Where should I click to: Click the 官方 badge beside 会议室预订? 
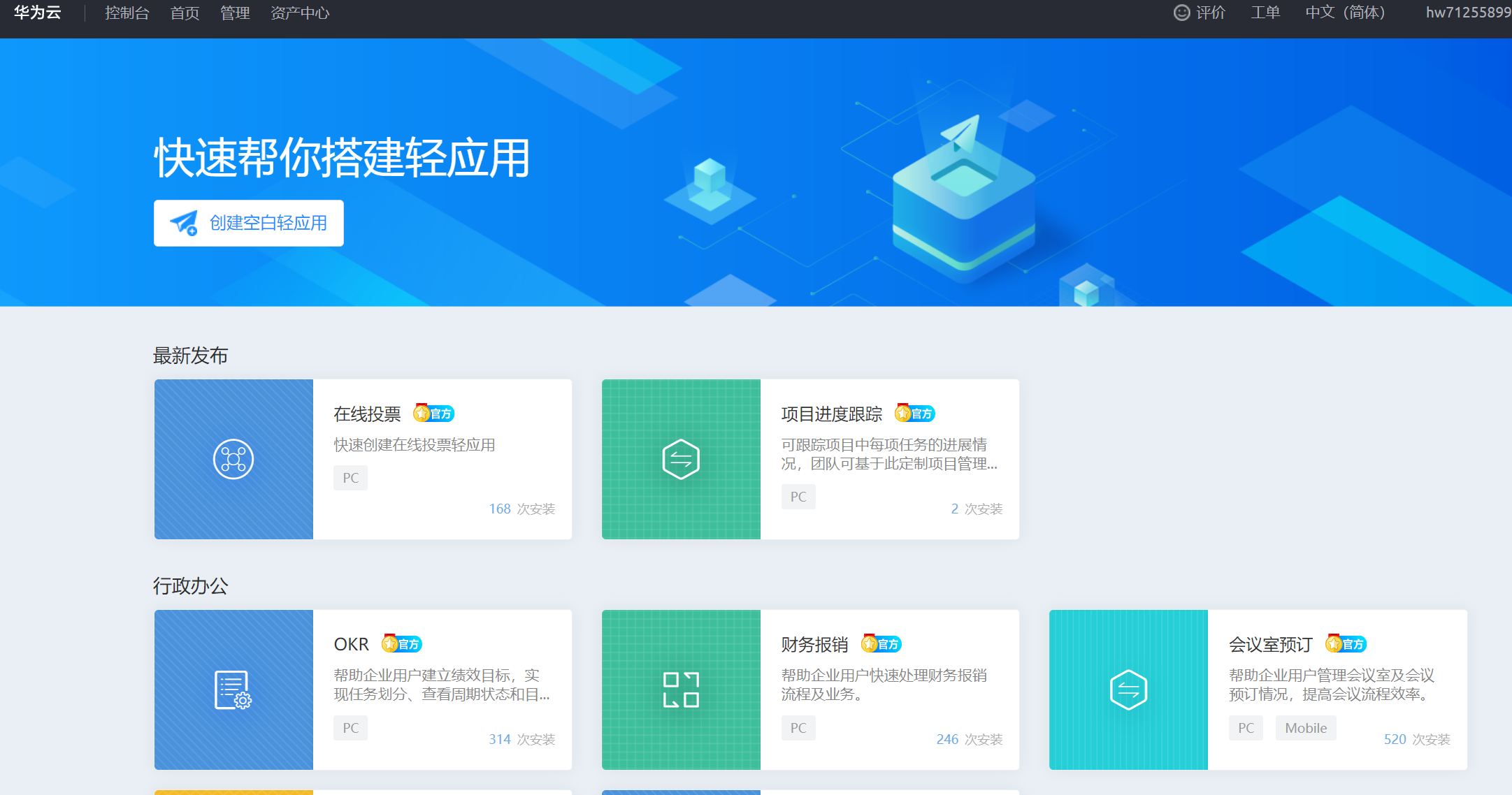(1346, 644)
